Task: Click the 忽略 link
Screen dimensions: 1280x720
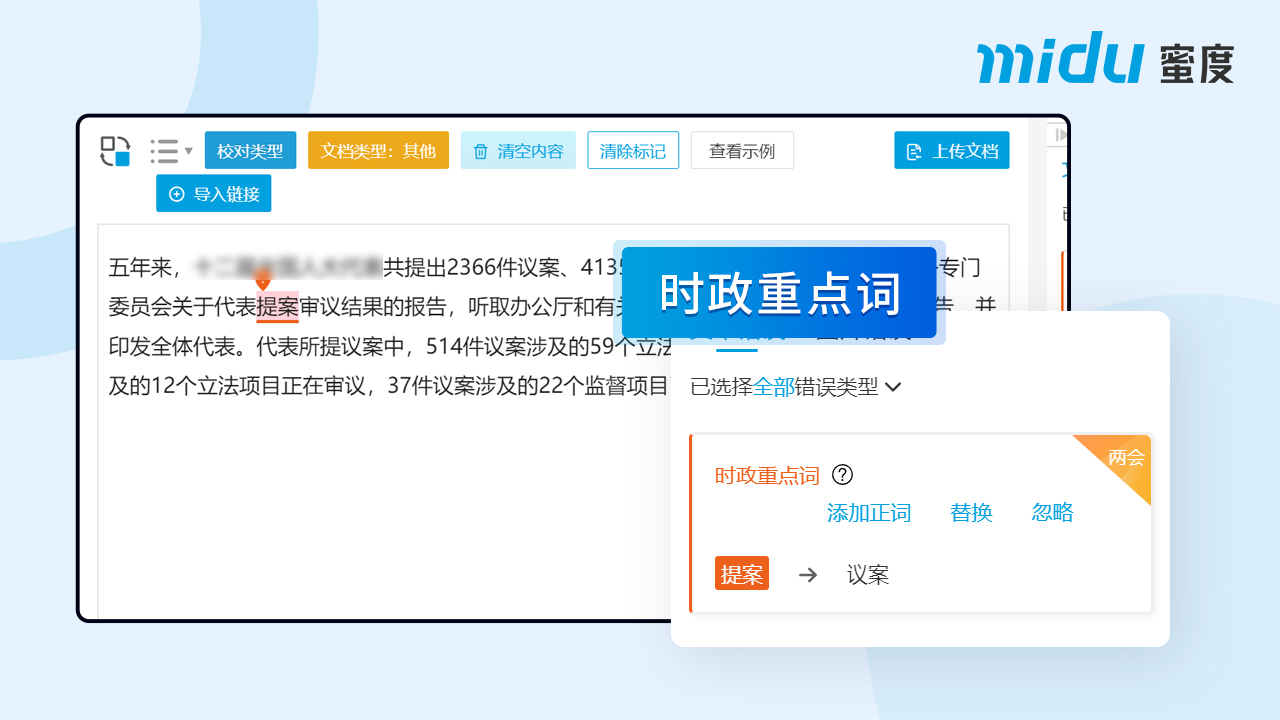Action: coord(1052,513)
